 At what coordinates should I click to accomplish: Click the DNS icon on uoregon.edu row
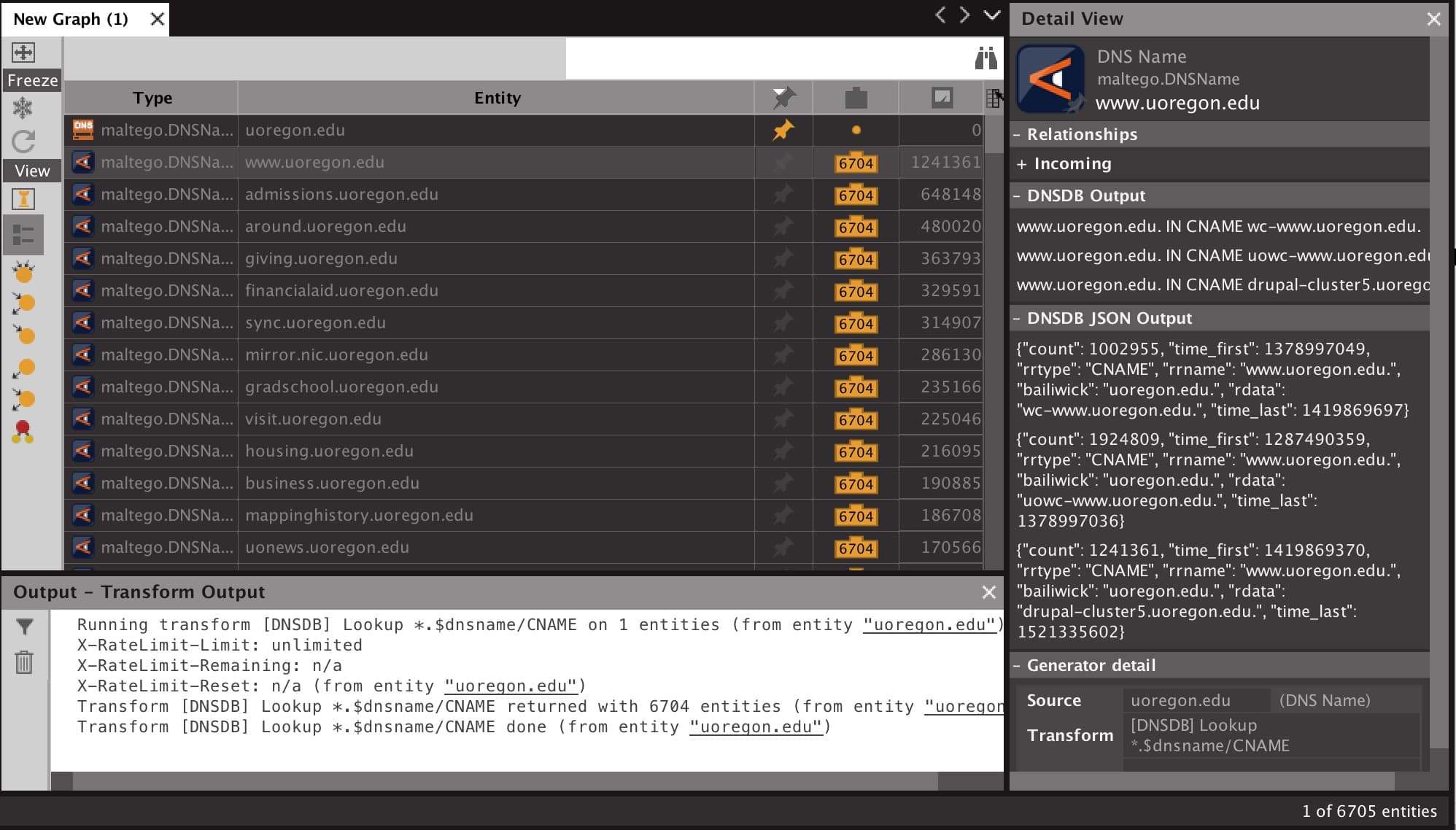(x=83, y=130)
